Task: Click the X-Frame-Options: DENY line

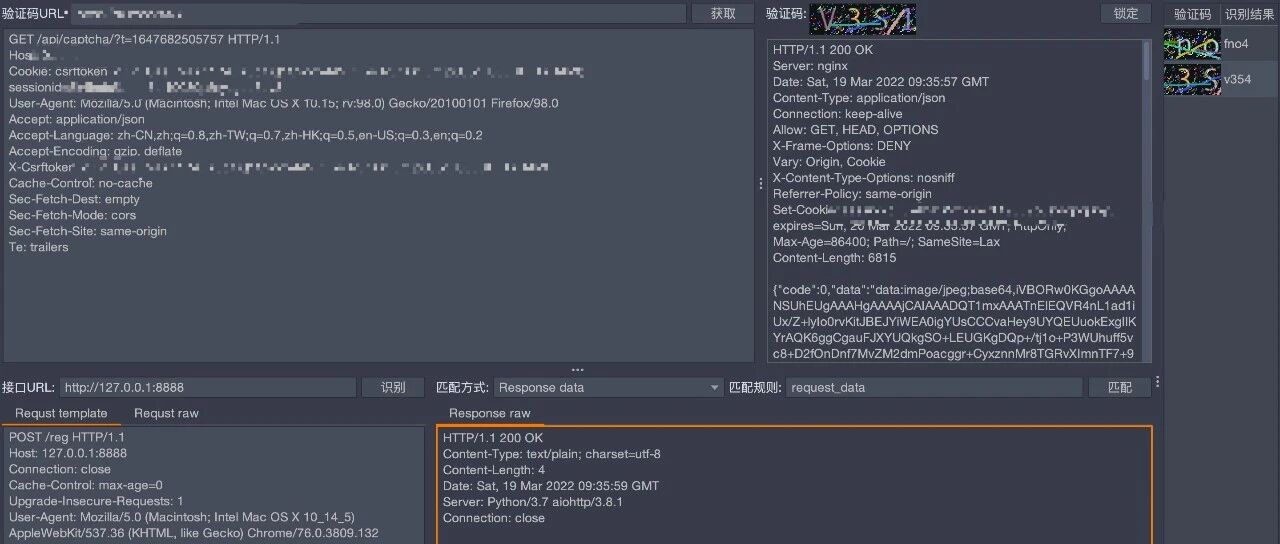Action: [842, 146]
